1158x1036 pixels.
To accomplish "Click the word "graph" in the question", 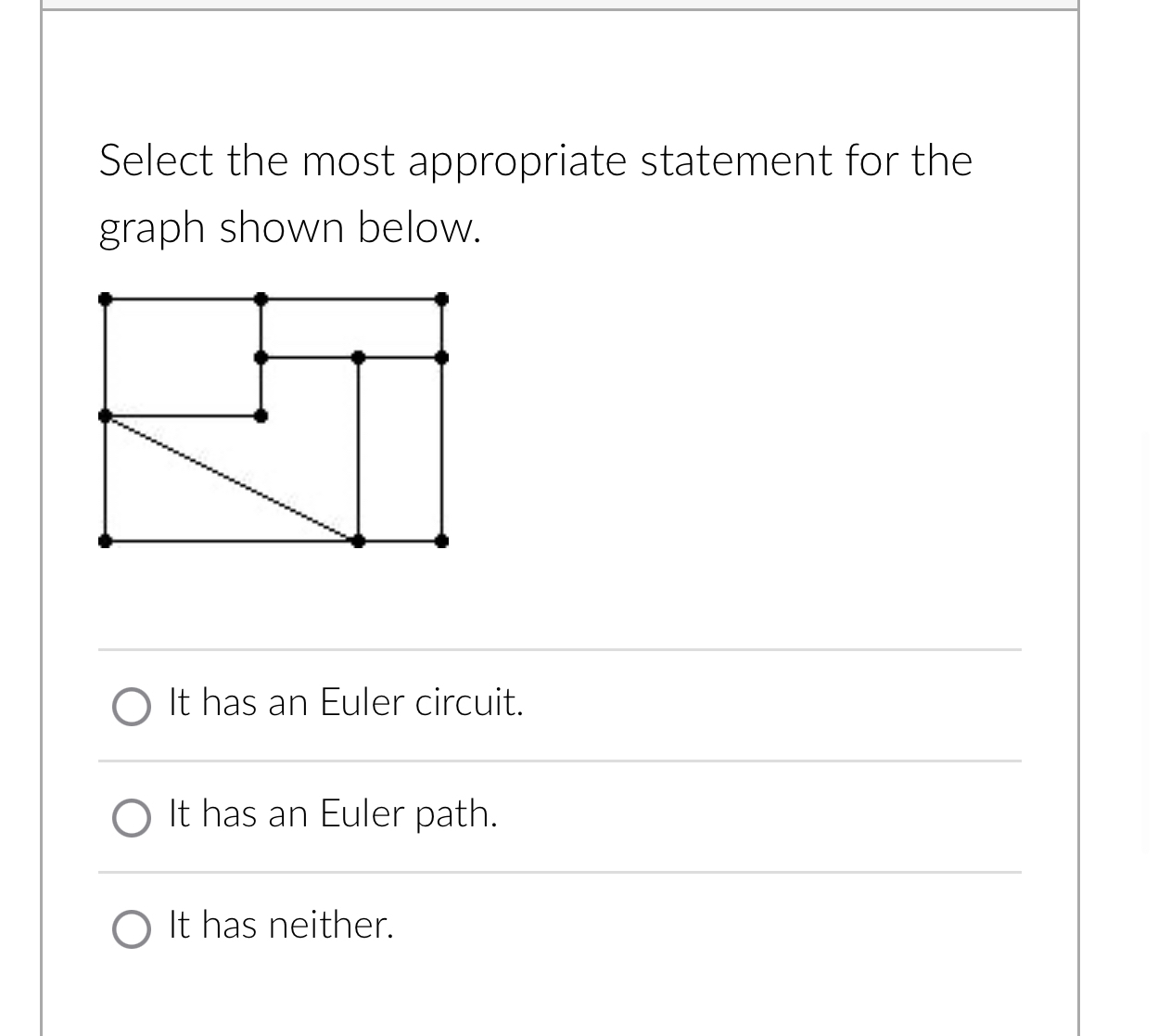I will pos(148,226).
